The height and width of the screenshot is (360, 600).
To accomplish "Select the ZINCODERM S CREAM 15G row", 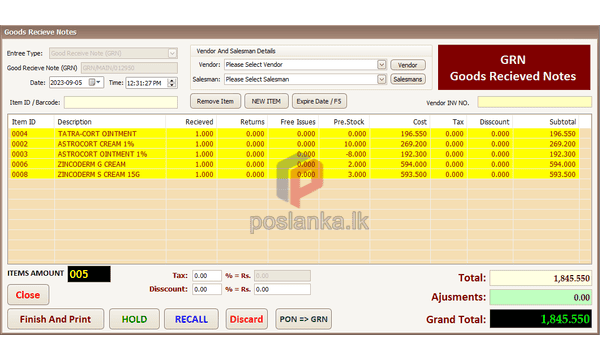I will pyautogui.click(x=293, y=174).
